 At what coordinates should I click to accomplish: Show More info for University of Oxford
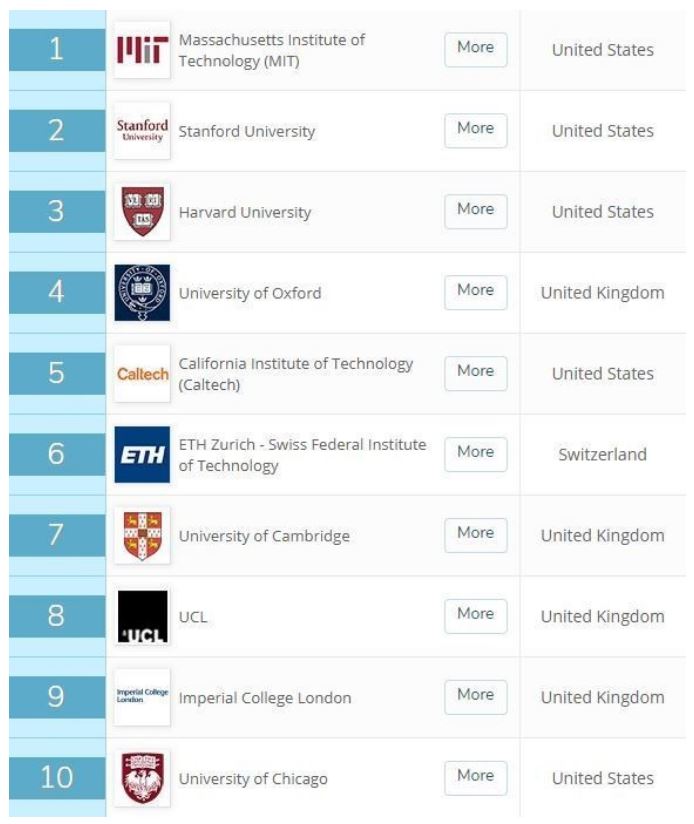(x=475, y=291)
